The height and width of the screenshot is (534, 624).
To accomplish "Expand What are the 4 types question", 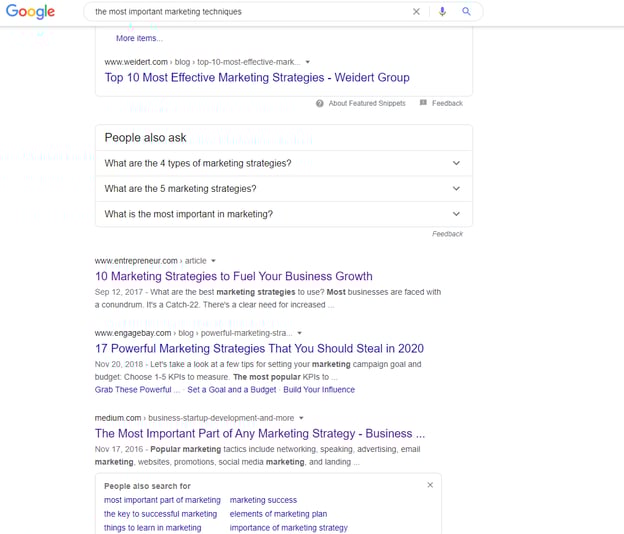I will coord(284,163).
